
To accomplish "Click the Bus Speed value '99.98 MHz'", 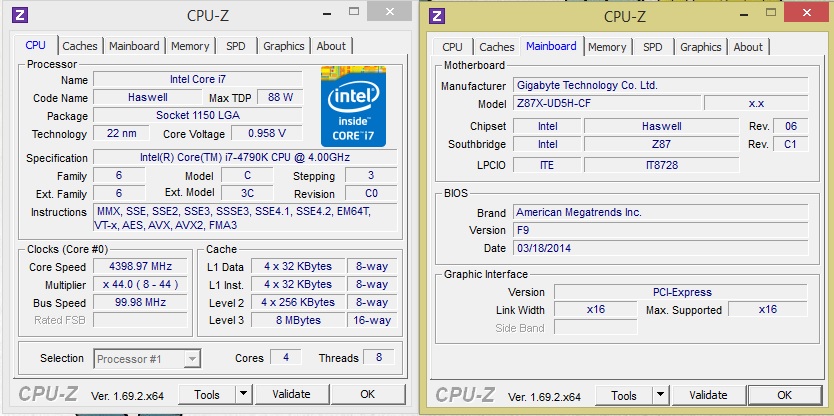I will coord(140,302).
